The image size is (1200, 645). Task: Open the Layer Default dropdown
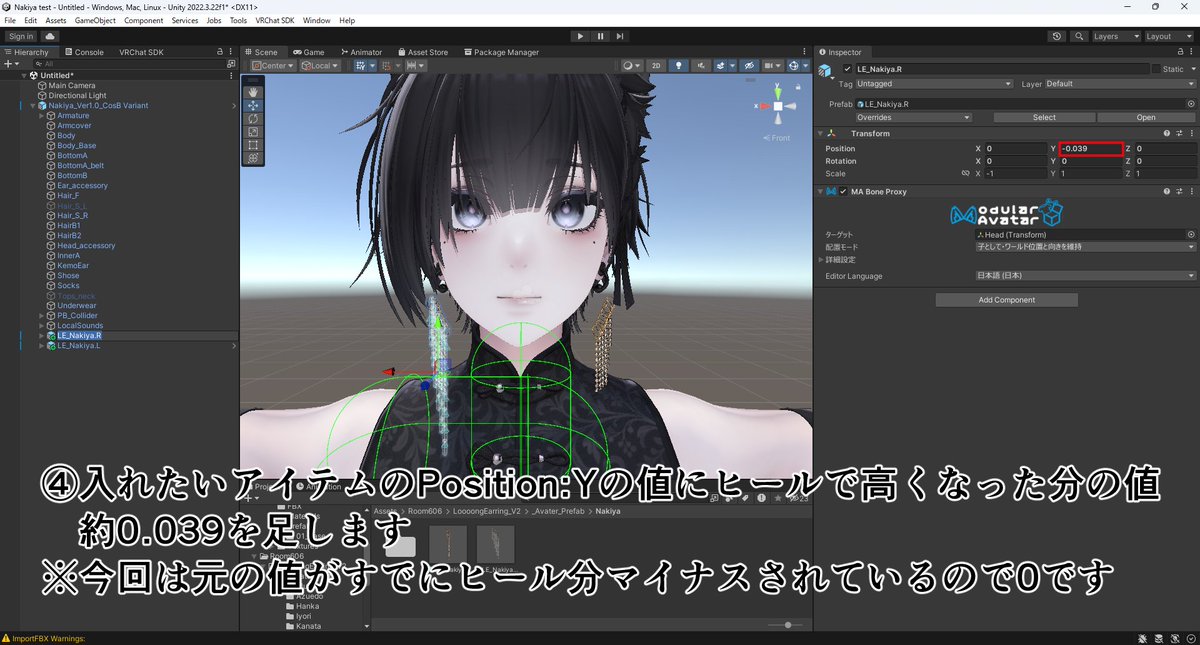point(1120,84)
